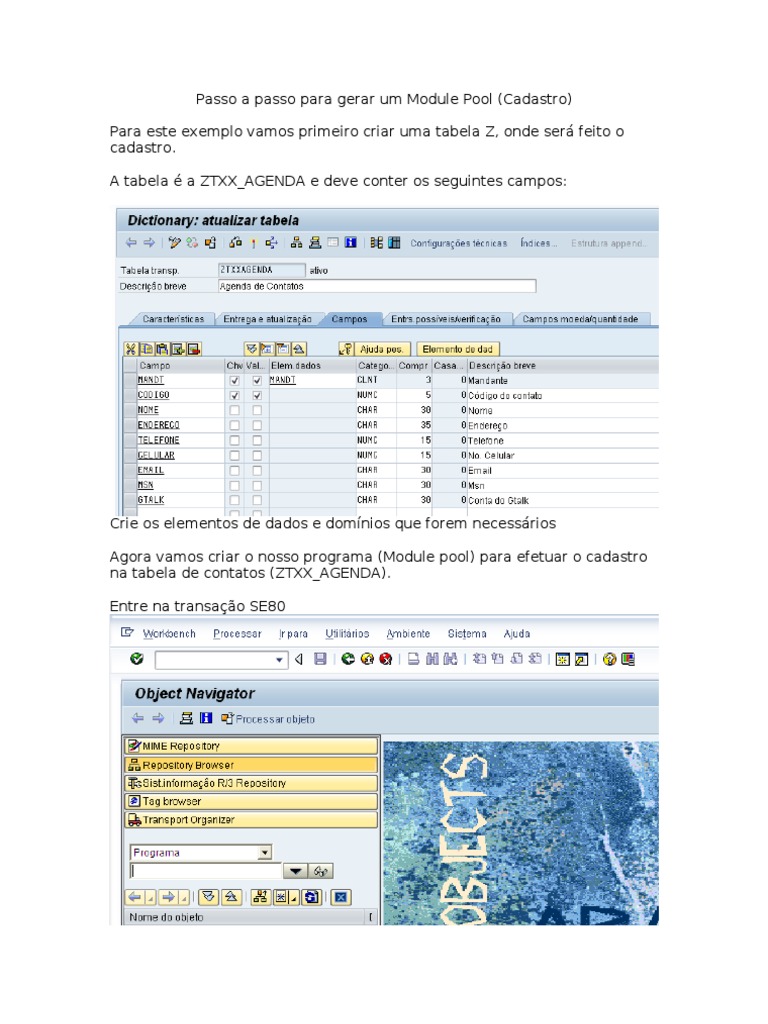
Task: Toggle the Val. checkbox for MANDT
Action: coord(257,380)
